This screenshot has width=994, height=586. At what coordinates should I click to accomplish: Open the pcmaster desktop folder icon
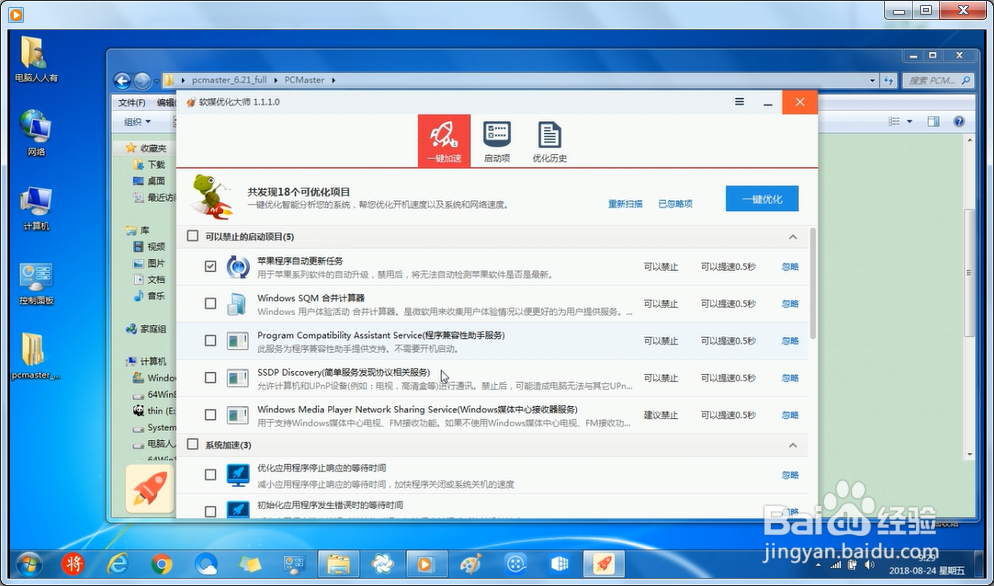pyautogui.click(x=36, y=356)
